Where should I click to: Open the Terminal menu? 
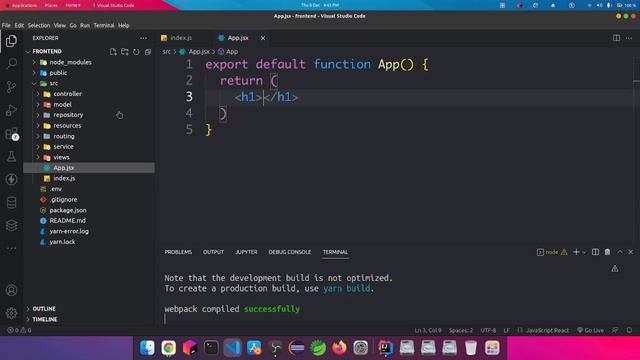click(x=104, y=25)
